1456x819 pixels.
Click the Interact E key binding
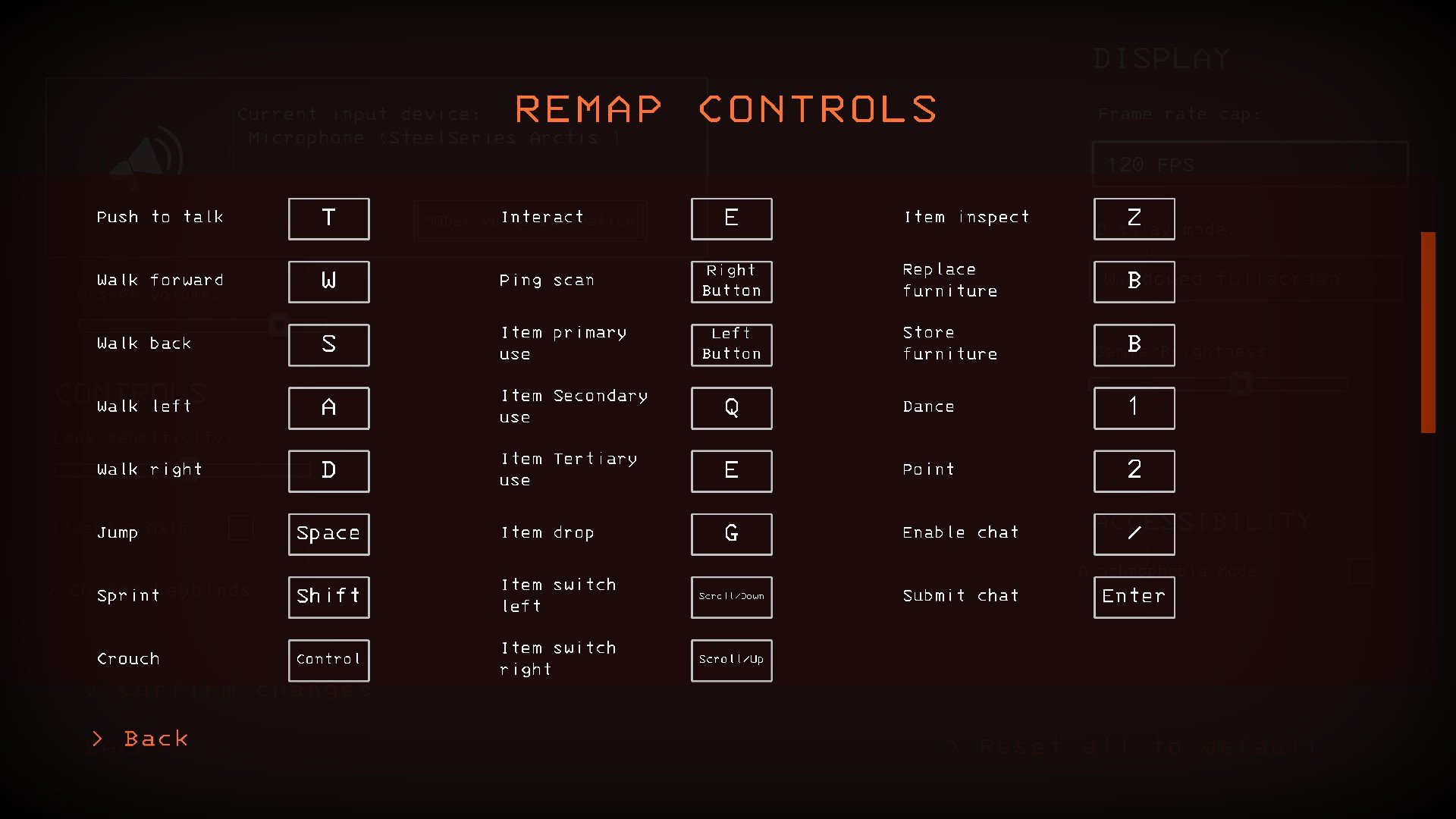(x=731, y=217)
